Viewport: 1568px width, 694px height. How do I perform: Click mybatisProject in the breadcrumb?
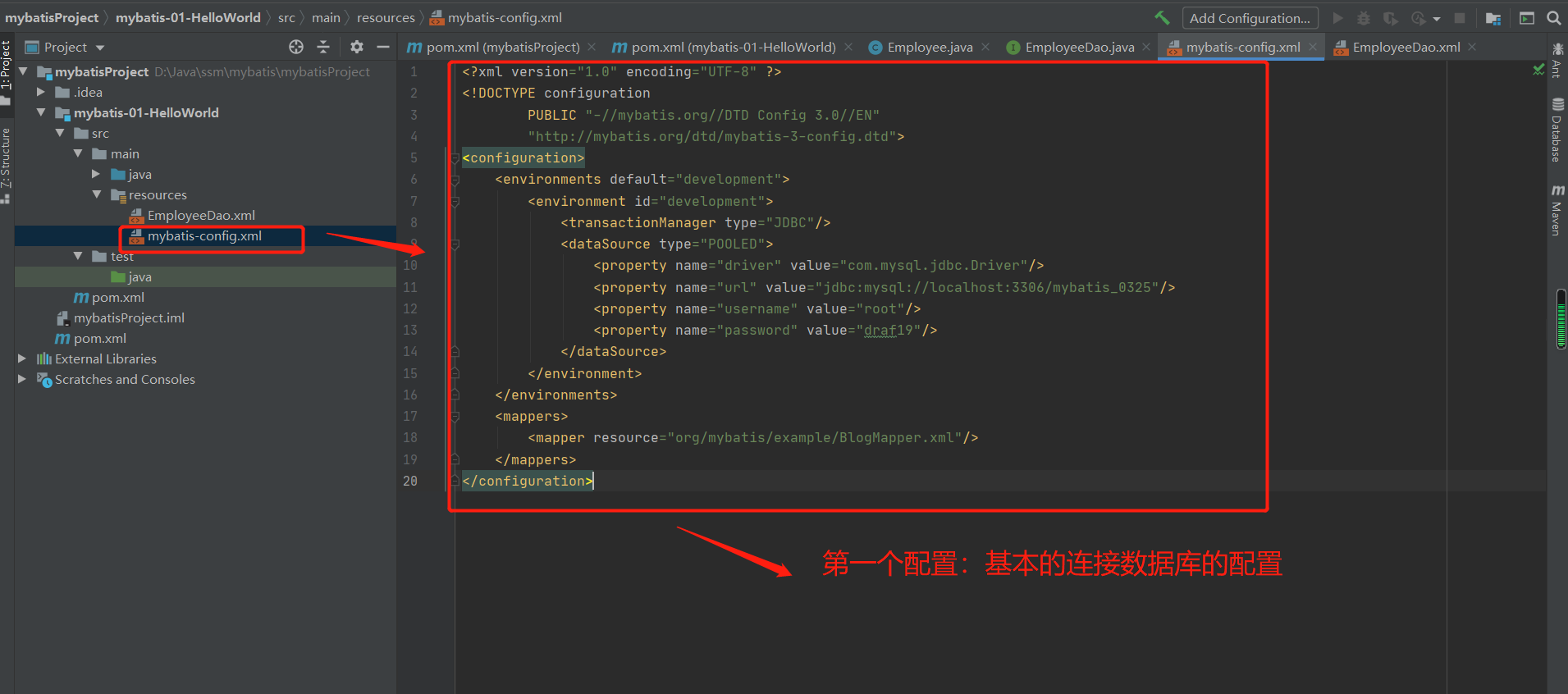[x=52, y=17]
